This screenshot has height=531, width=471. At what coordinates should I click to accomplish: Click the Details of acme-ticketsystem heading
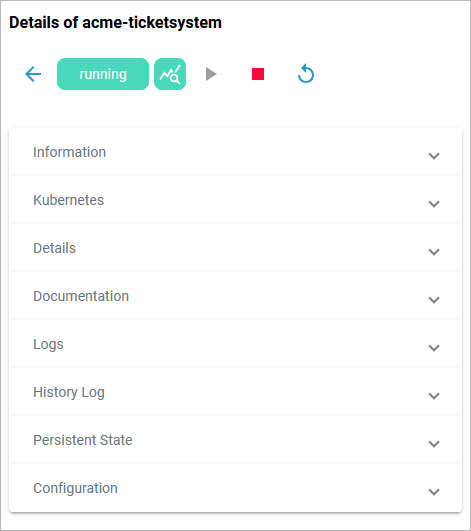pyautogui.click(x=115, y=23)
